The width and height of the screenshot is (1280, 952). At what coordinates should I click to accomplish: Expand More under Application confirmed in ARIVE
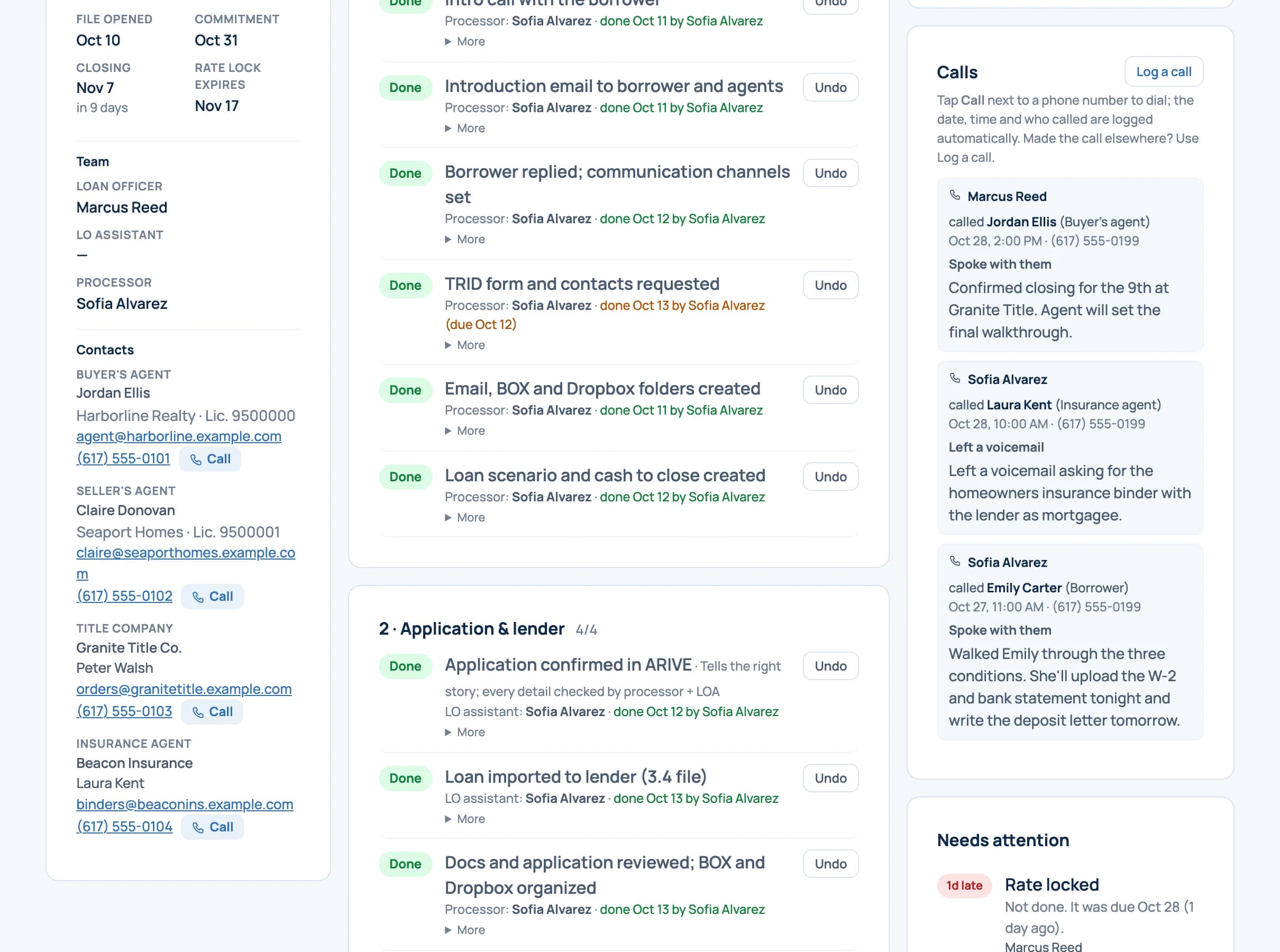point(464,733)
